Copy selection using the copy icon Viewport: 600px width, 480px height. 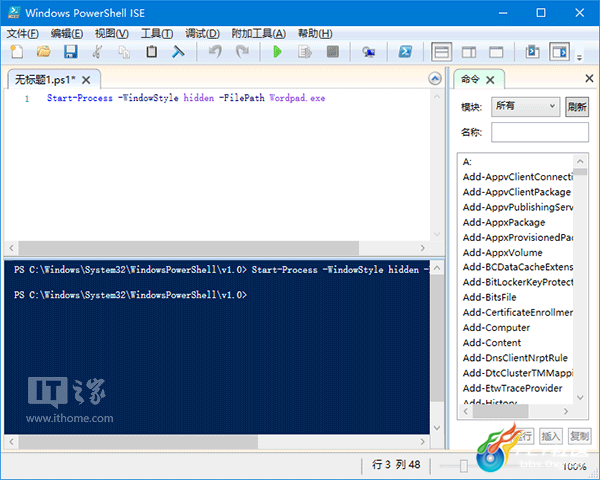[124, 52]
